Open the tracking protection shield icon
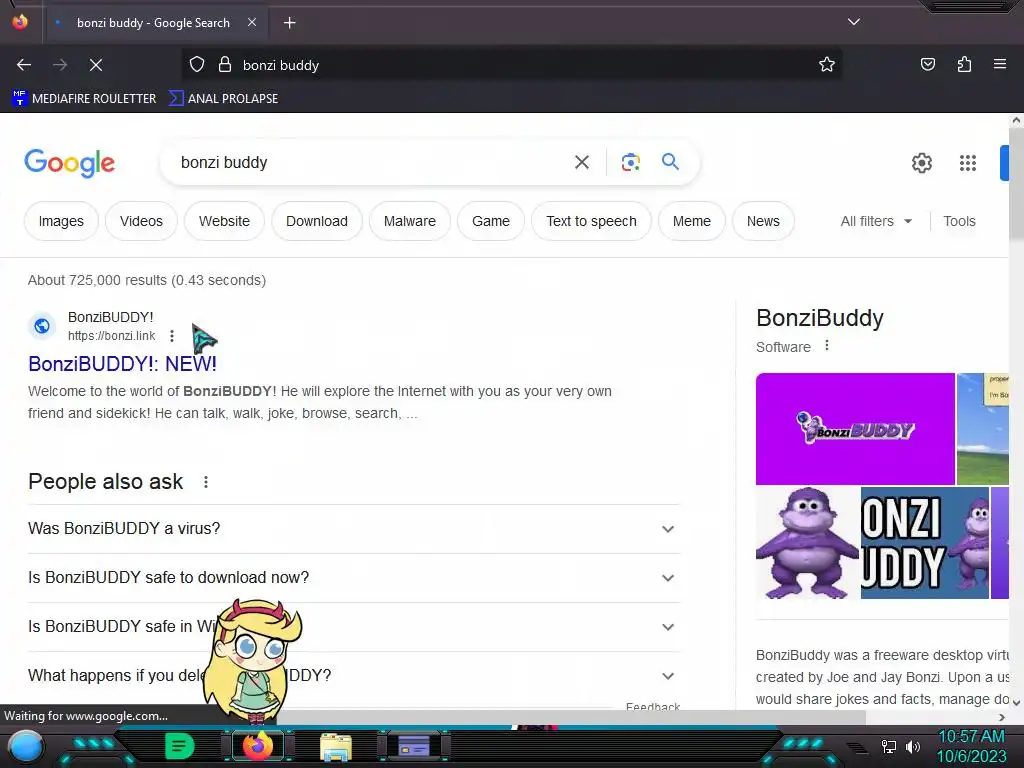Image resolution: width=1024 pixels, height=768 pixels. pyautogui.click(x=197, y=65)
